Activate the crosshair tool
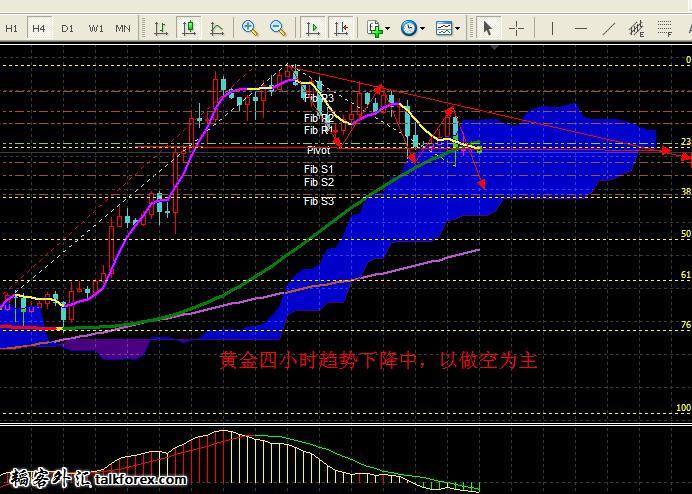The image size is (692, 494). click(x=517, y=29)
